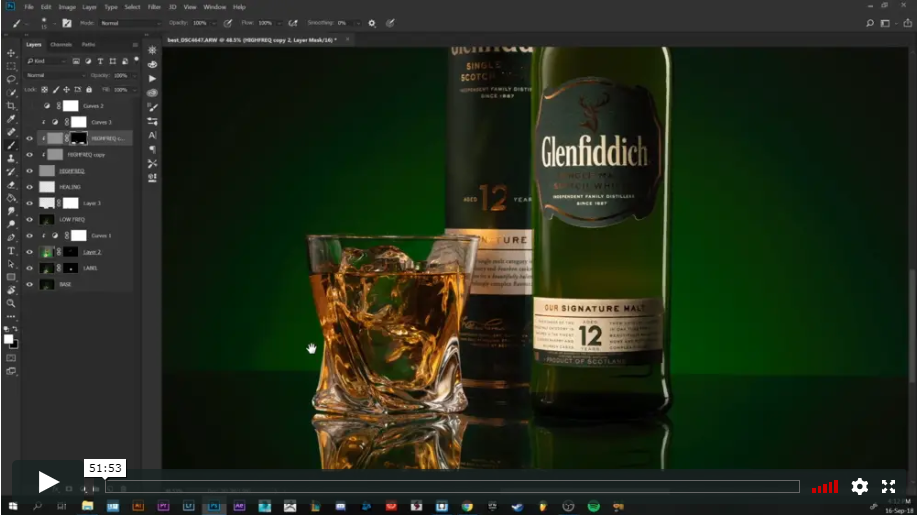Open the Brush Preset picker dropdown

click(x=54, y=23)
